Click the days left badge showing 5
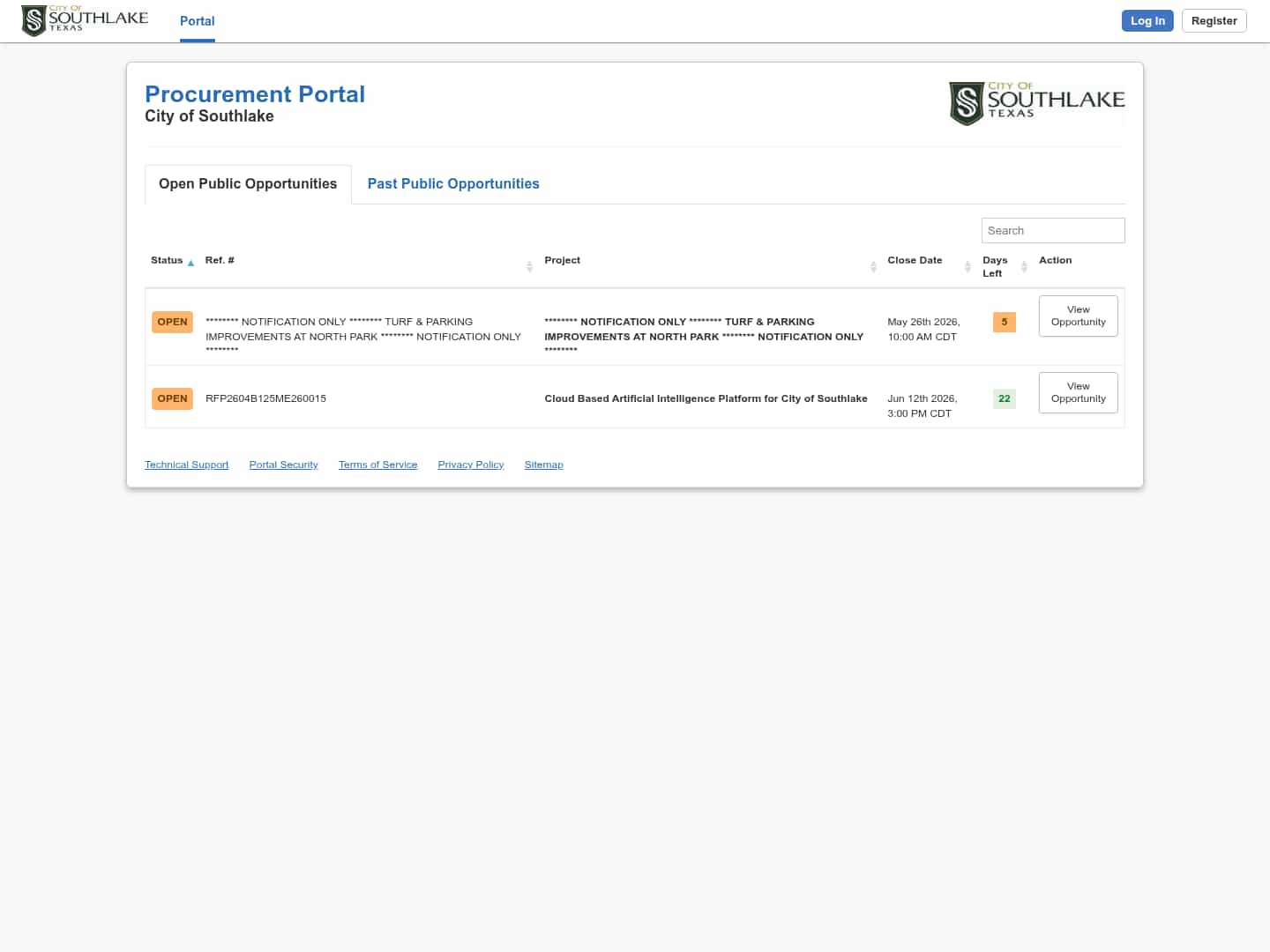 pyautogui.click(x=1004, y=322)
